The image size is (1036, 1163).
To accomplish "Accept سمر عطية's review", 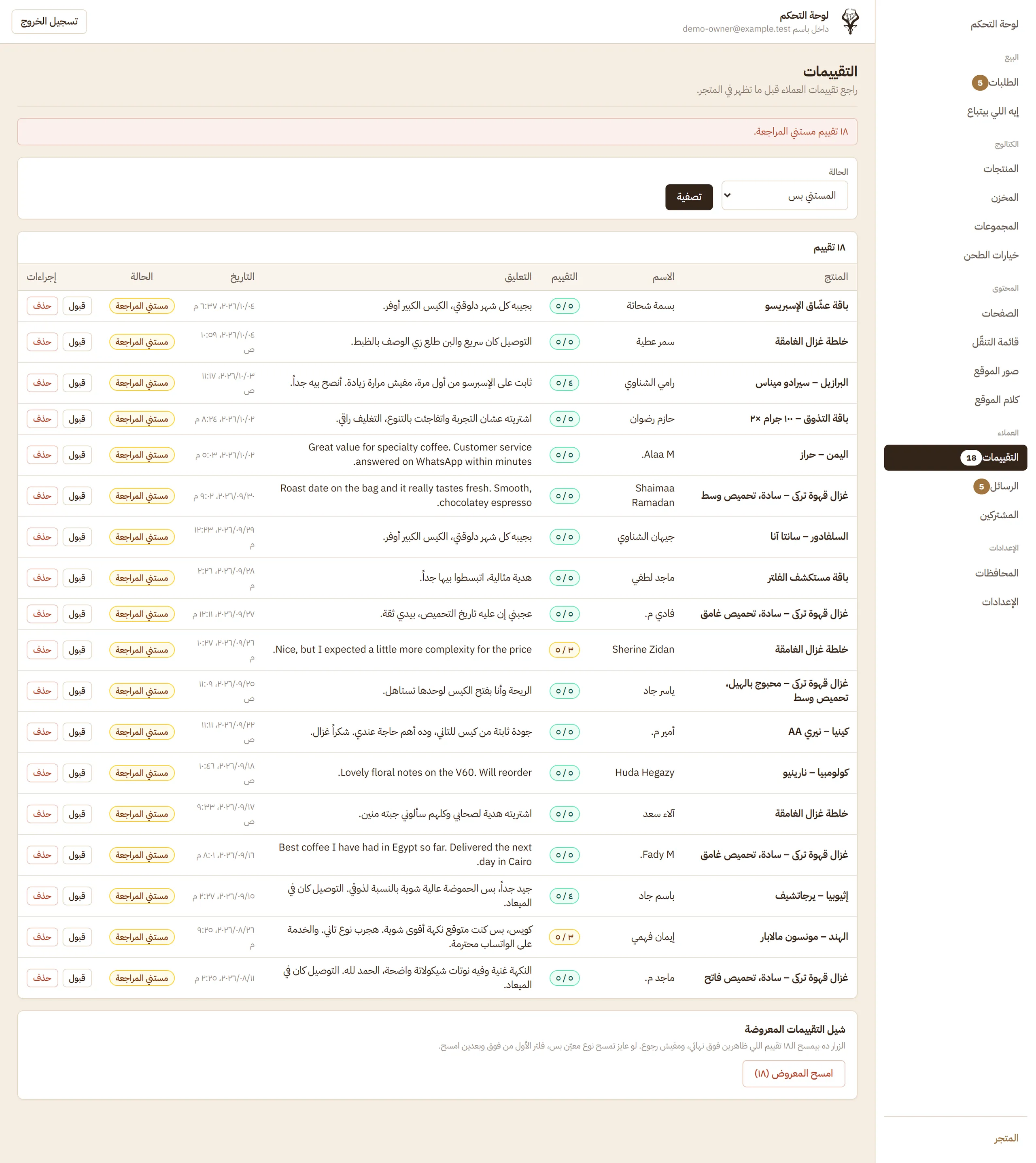I will [x=77, y=342].
